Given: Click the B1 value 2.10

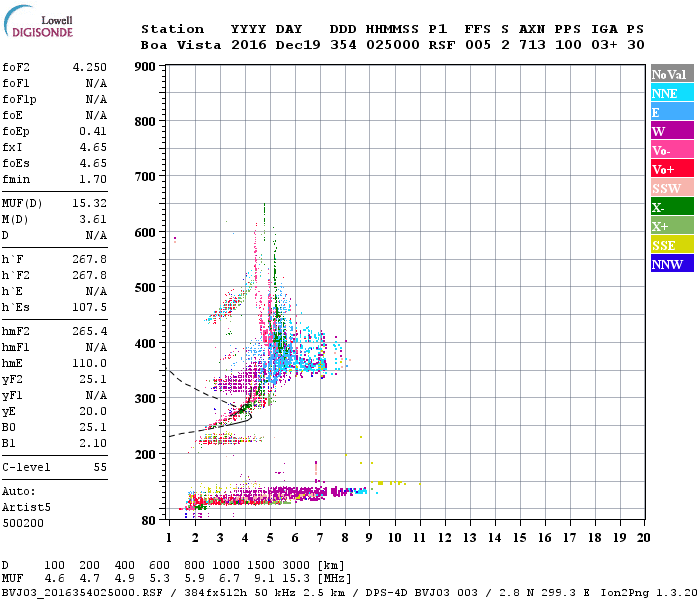Looking at the screenshot, I should [x=93, y=443].
